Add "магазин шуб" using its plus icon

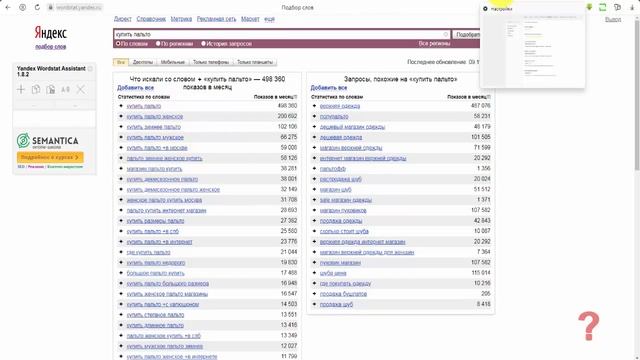coord(314,189)
